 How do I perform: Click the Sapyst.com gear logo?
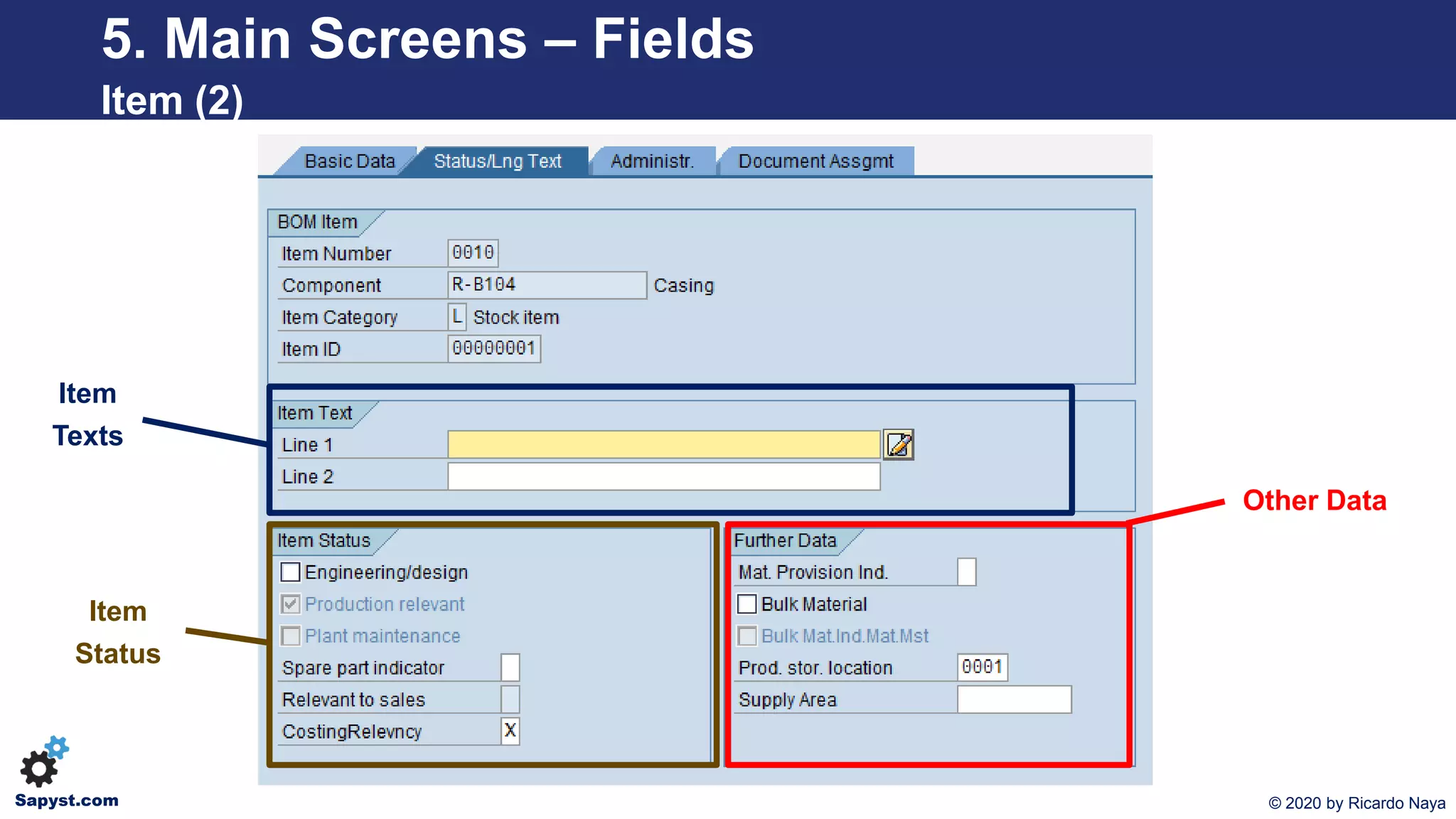(45, 761)
